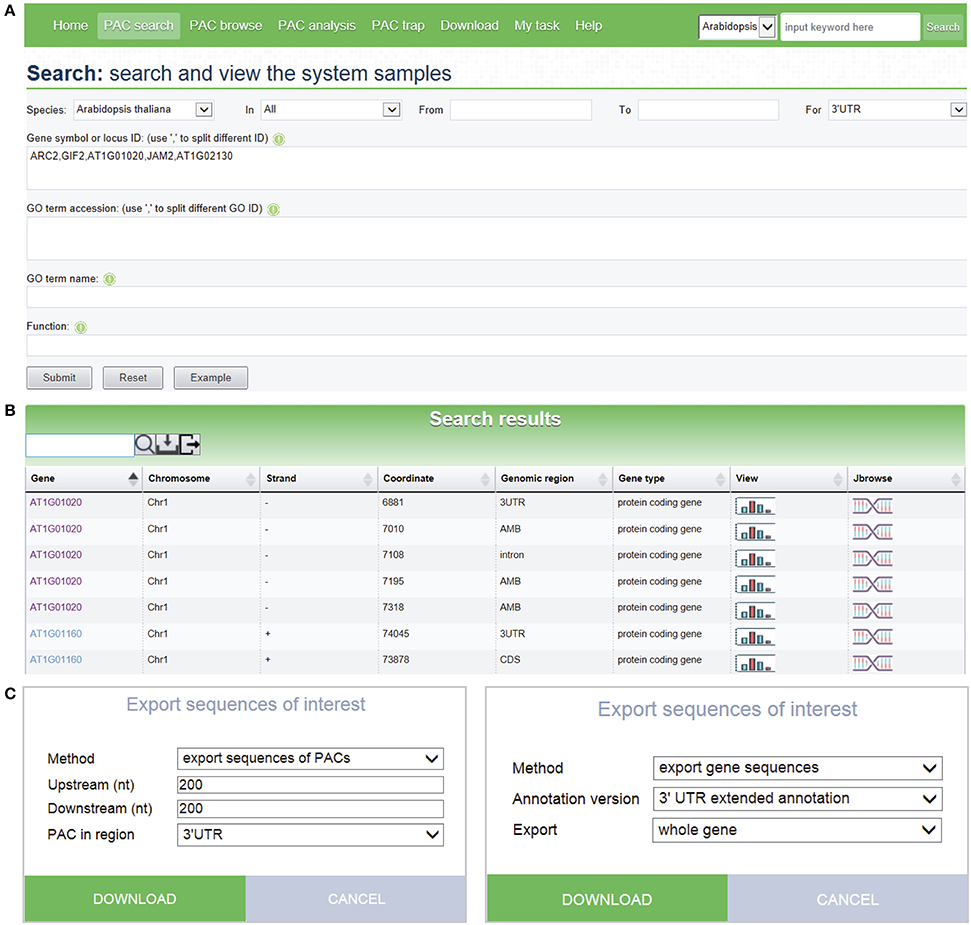Open the 'For' 3'UTR dropdown
The image size is (971, 925).
pos(898,110)
